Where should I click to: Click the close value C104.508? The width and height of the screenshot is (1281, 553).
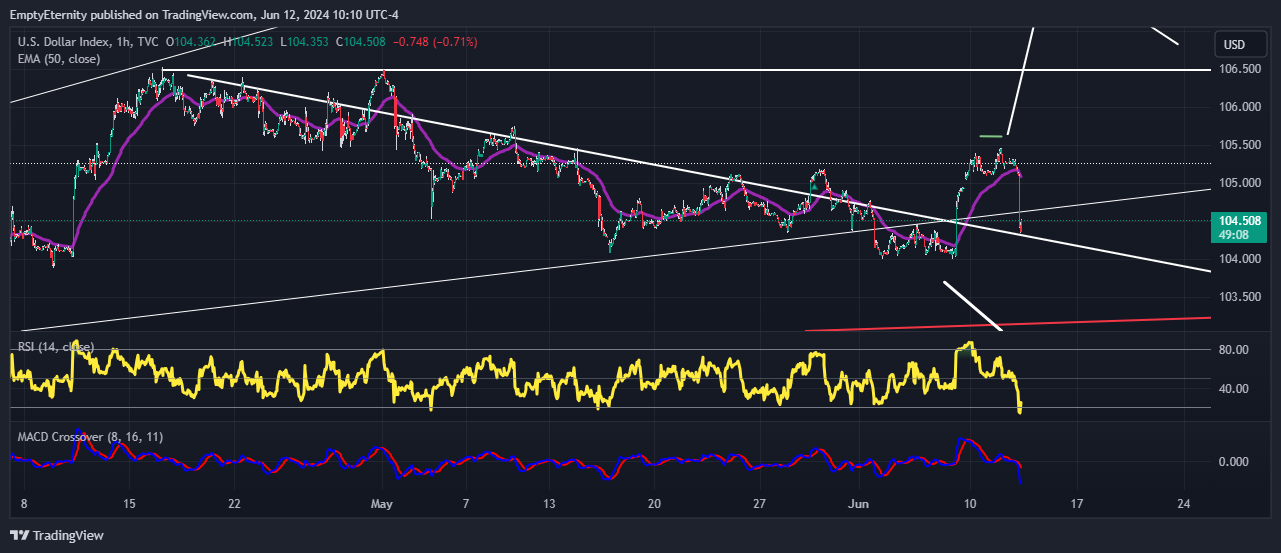tap(361, 42)
